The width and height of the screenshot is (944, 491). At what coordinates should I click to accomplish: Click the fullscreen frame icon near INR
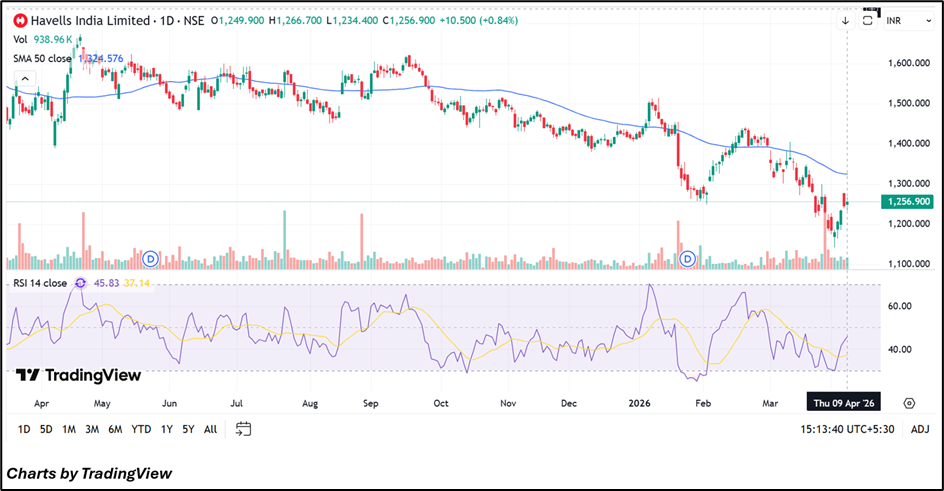870,20
